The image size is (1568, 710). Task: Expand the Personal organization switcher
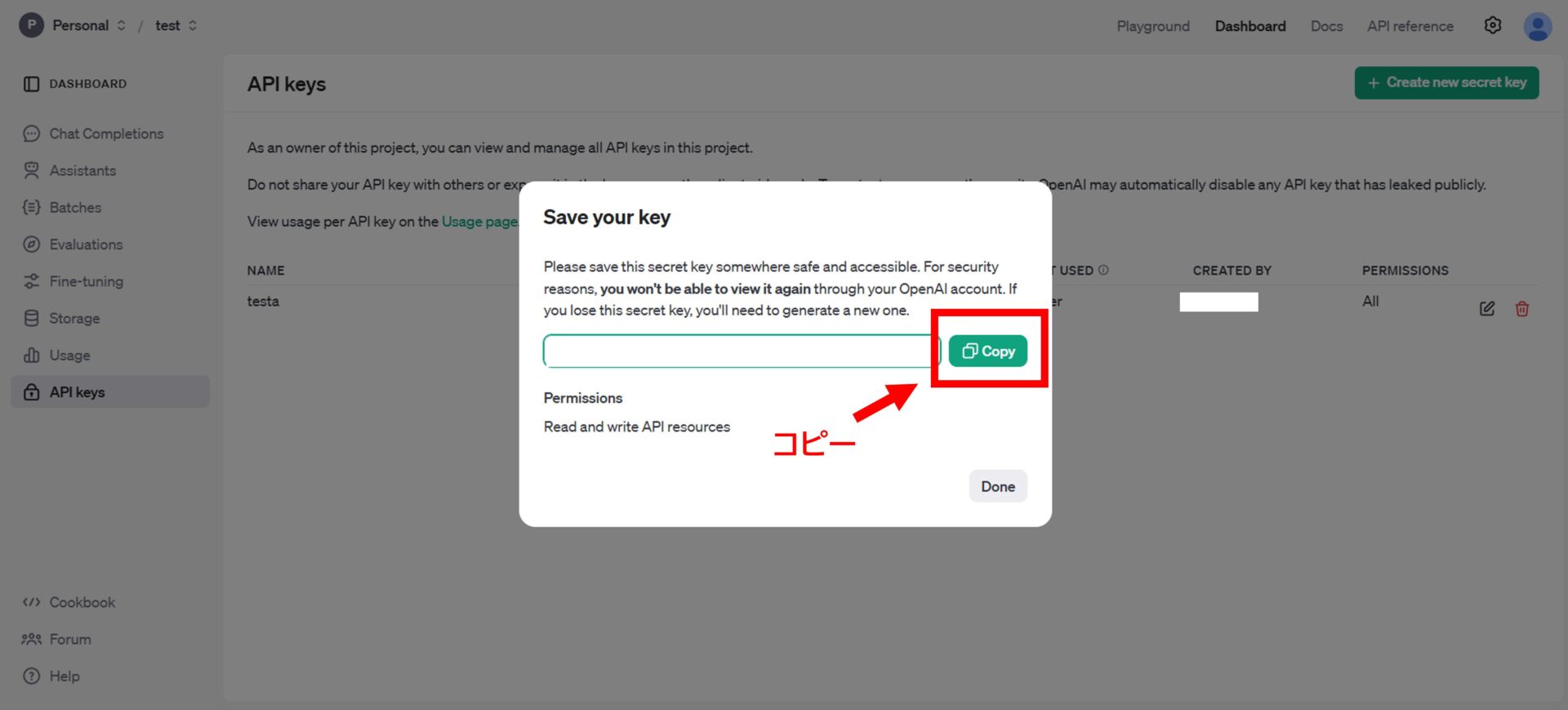point(121,25)
